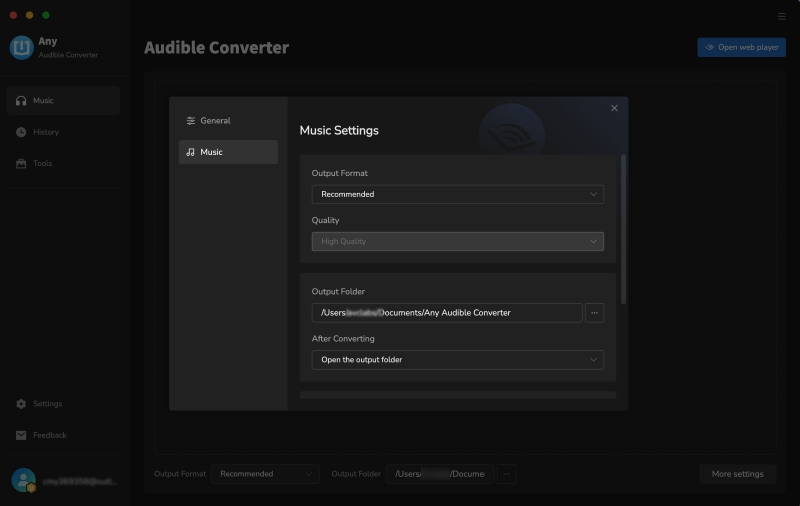Click the Audible Converter page title
Image resolution: width=800 pixels, height=506 pixels.
coord(216,47)
